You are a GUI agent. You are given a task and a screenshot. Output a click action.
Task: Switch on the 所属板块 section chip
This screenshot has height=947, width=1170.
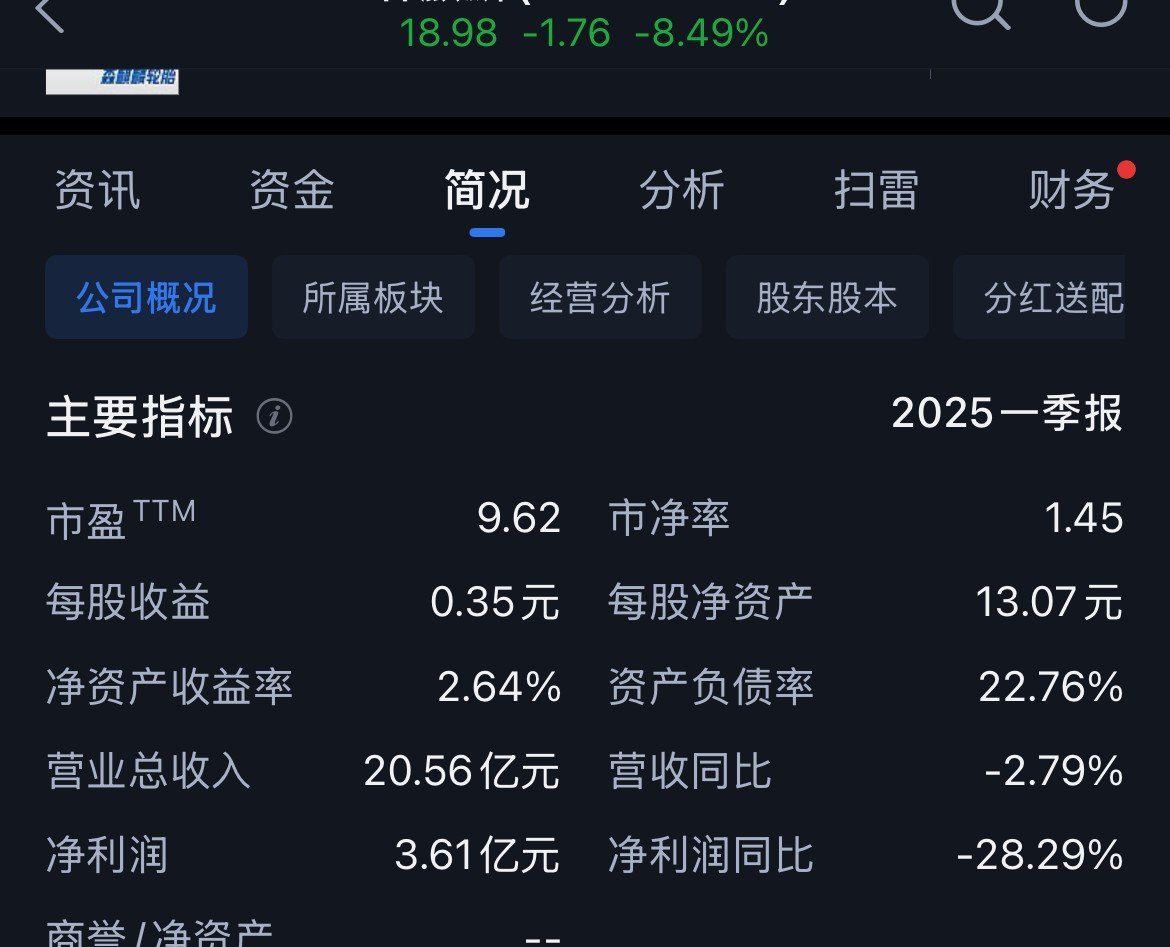point(373,296)
